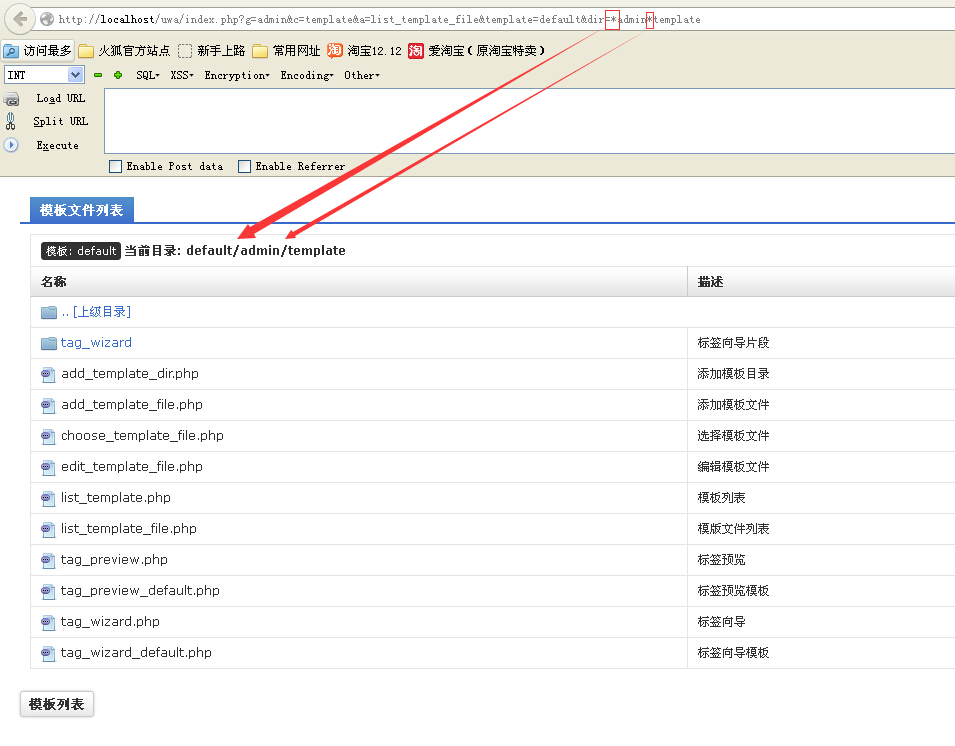Click the green minus HackBar icon
Viewport: 955px width, 746px height.
tap(98, 76)
